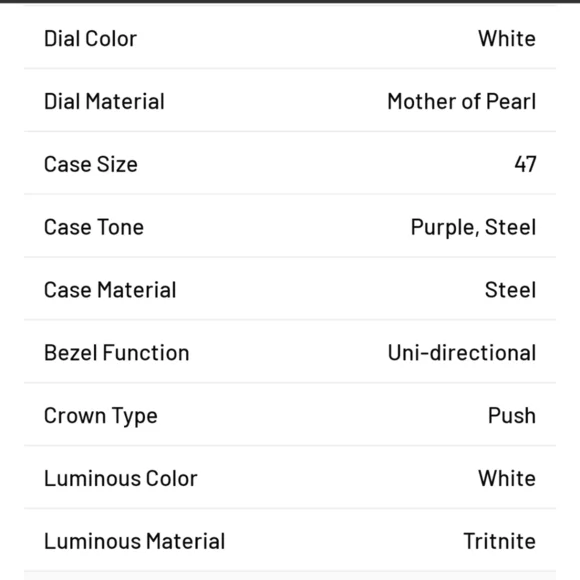
Task: Select the Dial Material label
Action: pos(104,101)
